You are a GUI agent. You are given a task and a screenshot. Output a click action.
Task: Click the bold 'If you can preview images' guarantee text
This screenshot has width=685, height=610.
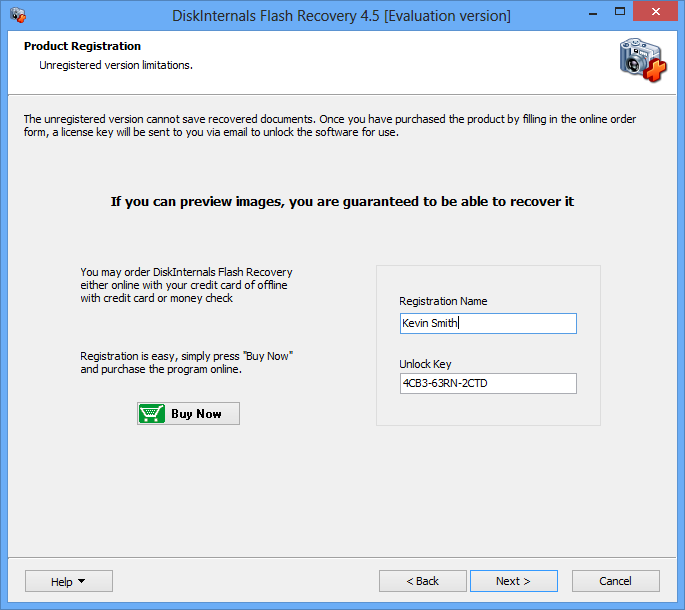point(342,201)
